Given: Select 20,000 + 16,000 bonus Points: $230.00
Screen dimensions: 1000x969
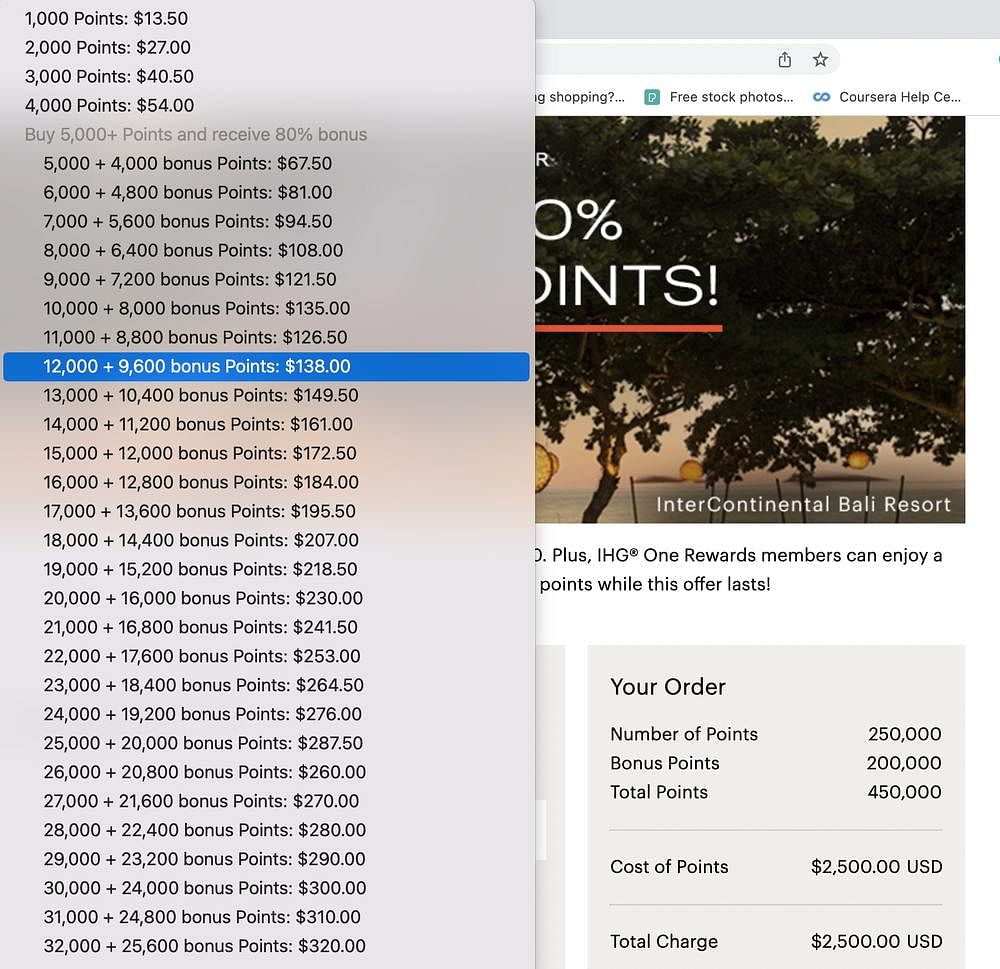Looking at the screenshot, I should click(267, 598).
